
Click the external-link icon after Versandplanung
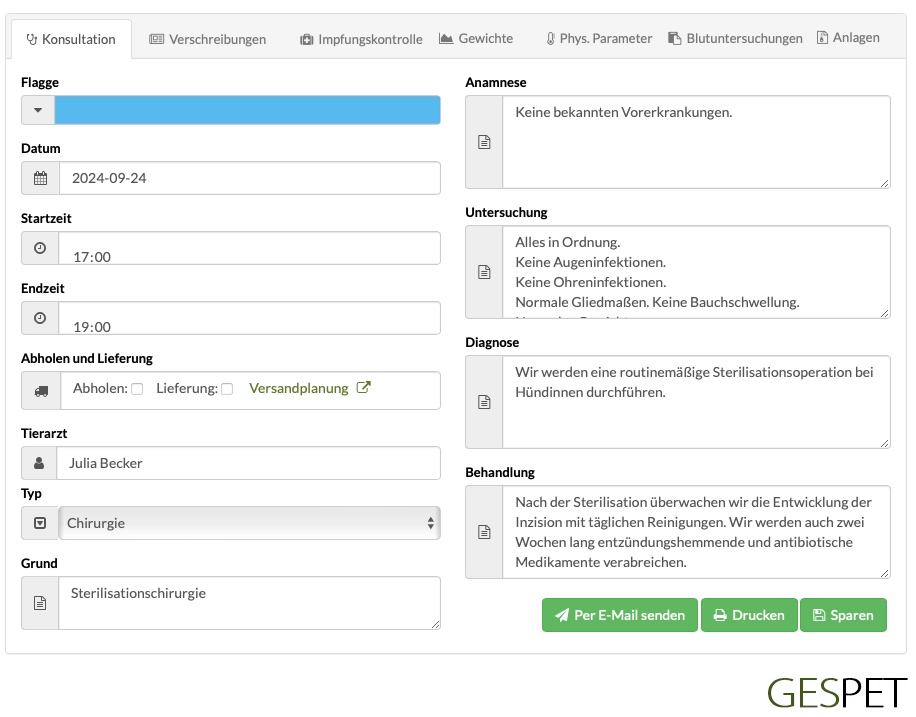[363, 387]
